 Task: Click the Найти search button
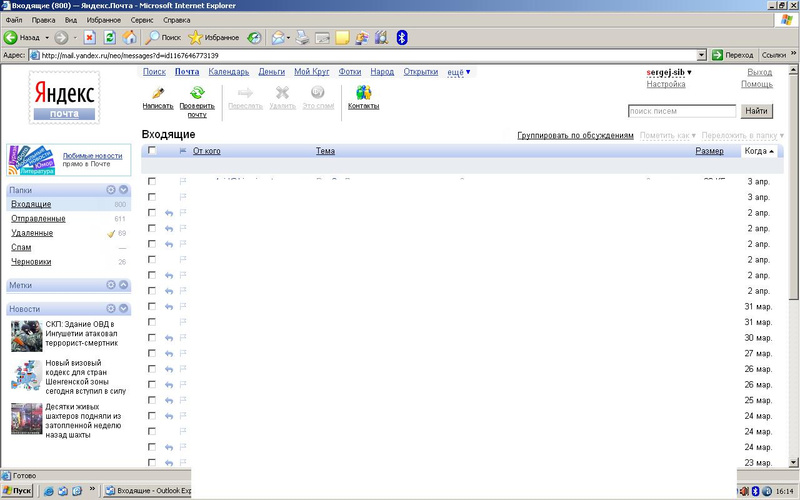pyautogui.click(x=756, y=111)
